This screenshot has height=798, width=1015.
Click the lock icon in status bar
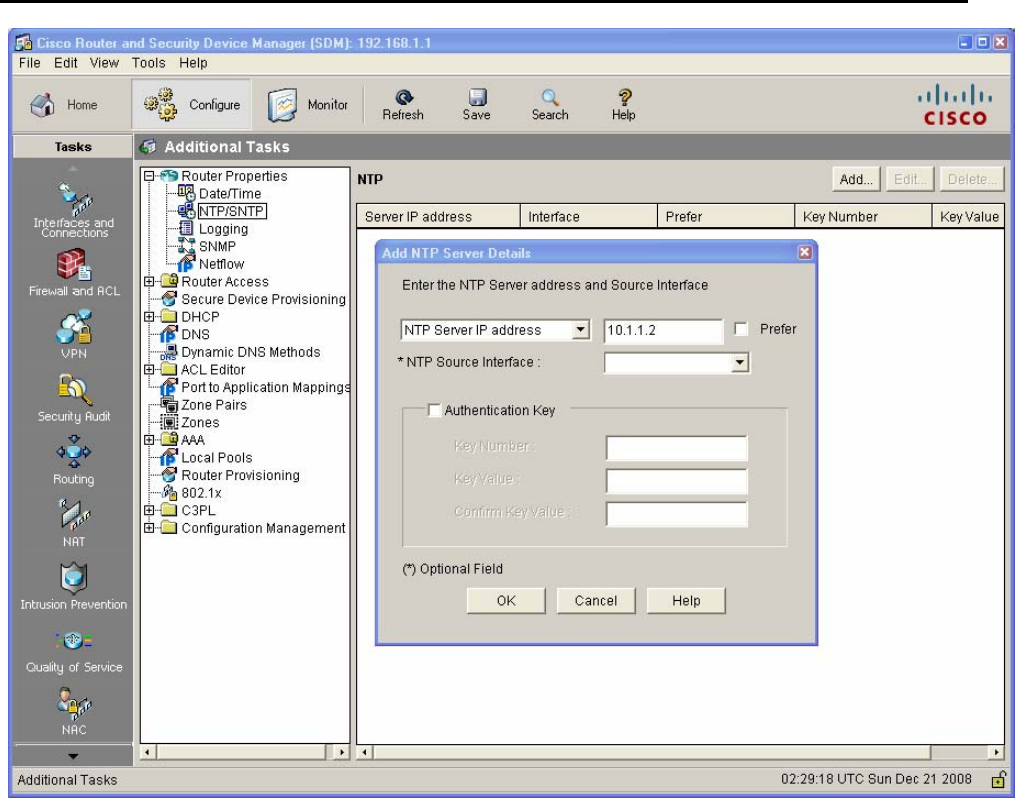coord(999,779)
